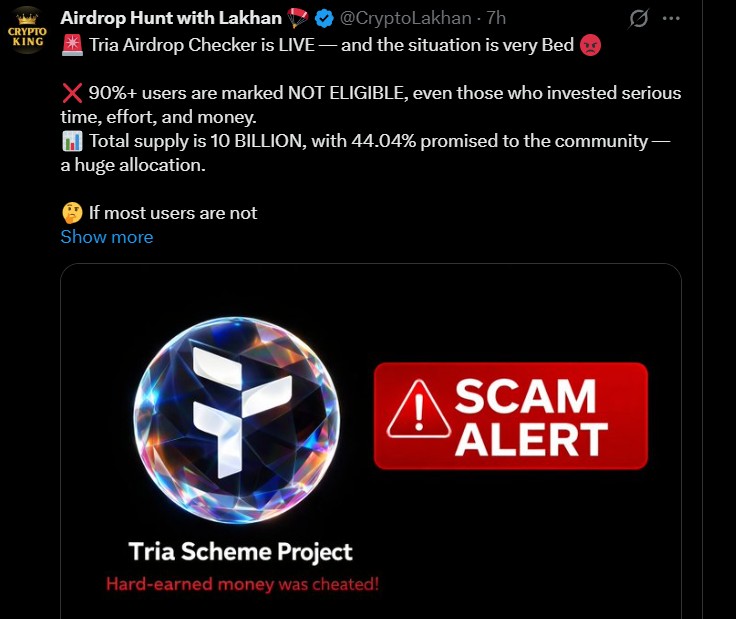
Task: Click the @CryptoLakhan handle
Action: tap(406, 18)
